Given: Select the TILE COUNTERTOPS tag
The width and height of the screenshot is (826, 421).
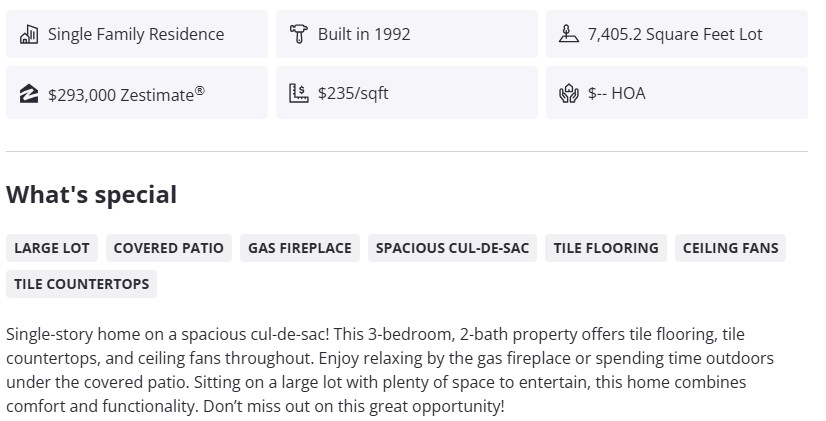Looking at the screenshot, I should pos(82,284).
